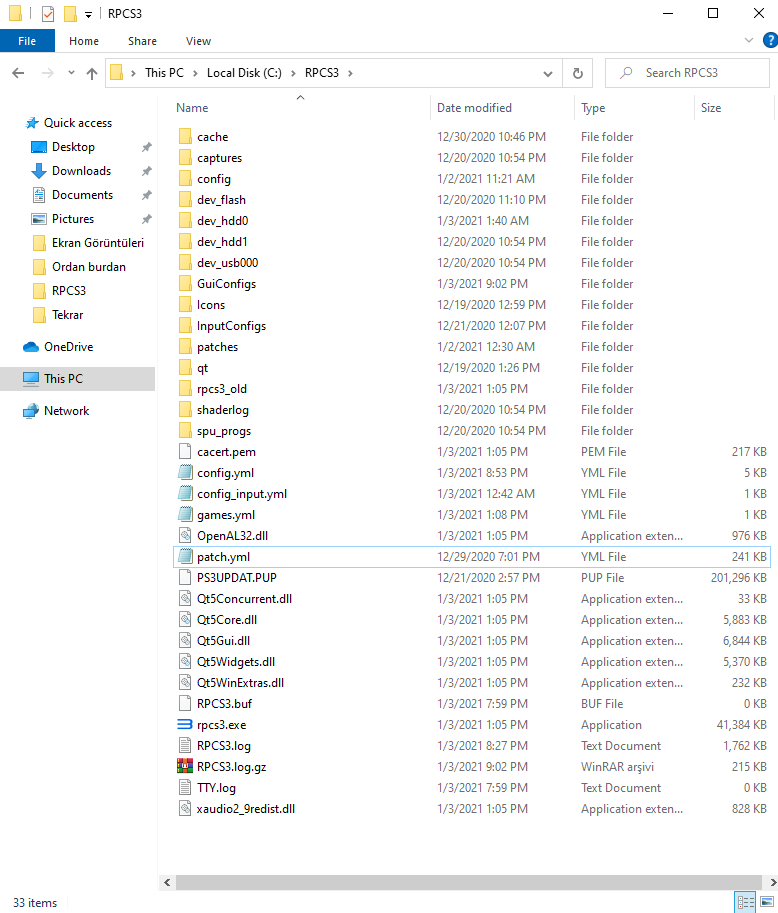Expand the ribbon with the chevron
Screen dimensions: 778x913
click(749, 40)
